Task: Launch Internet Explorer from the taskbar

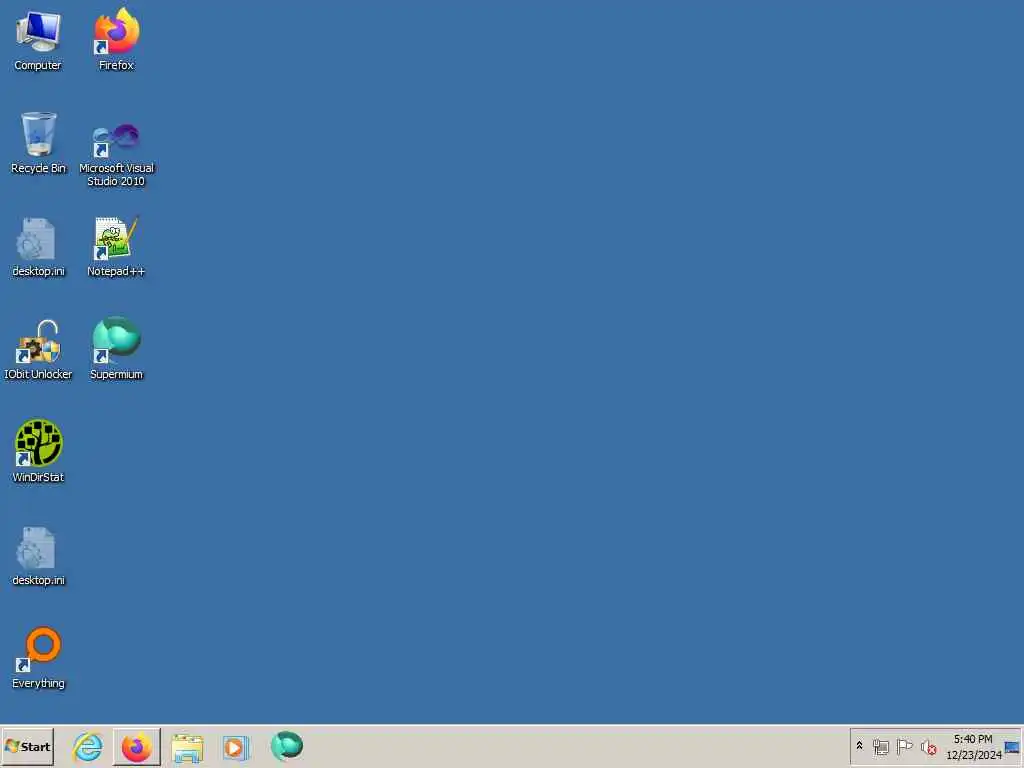Action: coord(88,746)
